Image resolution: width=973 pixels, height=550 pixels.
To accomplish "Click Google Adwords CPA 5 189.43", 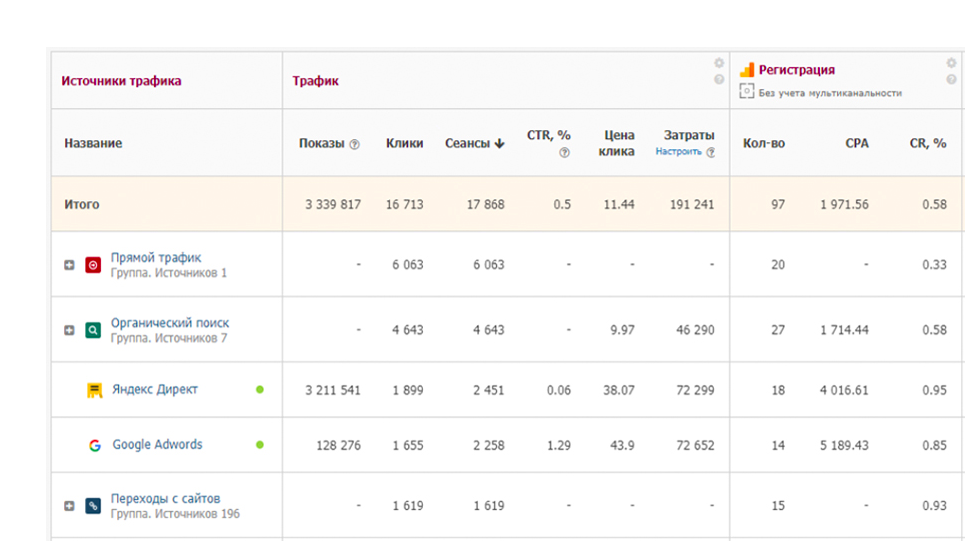I will pyautogui.click(x=844, y=446).
